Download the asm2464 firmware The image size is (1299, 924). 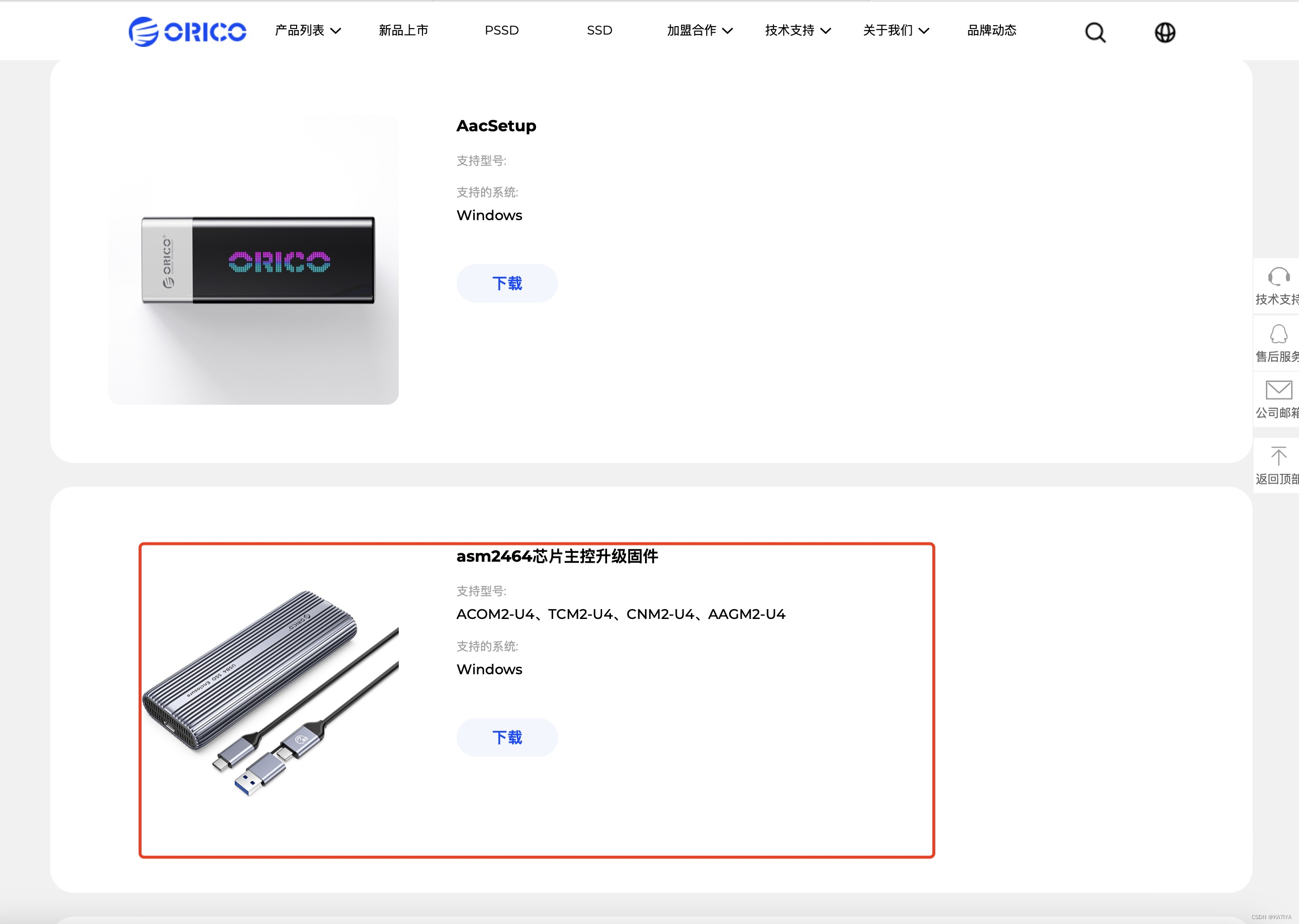coord(507,737)
